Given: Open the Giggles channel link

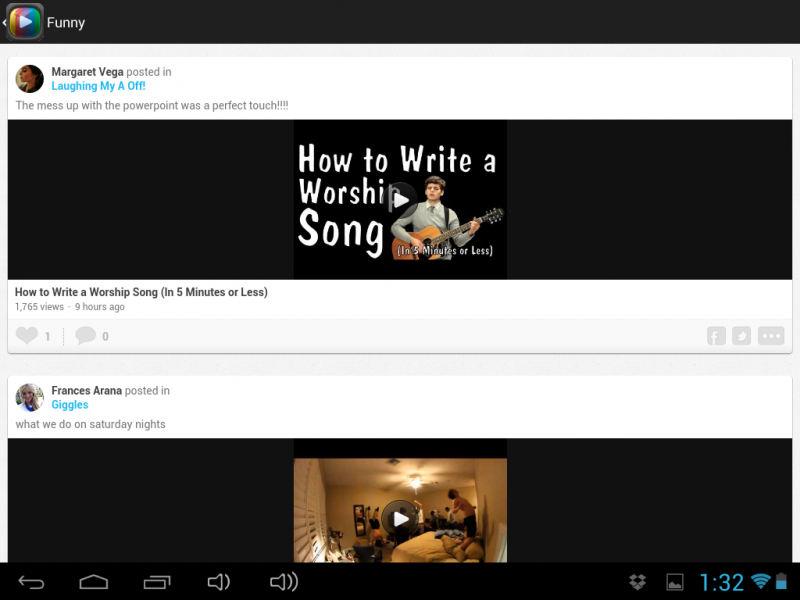Looking at the screenshot, I should point(70,405).
